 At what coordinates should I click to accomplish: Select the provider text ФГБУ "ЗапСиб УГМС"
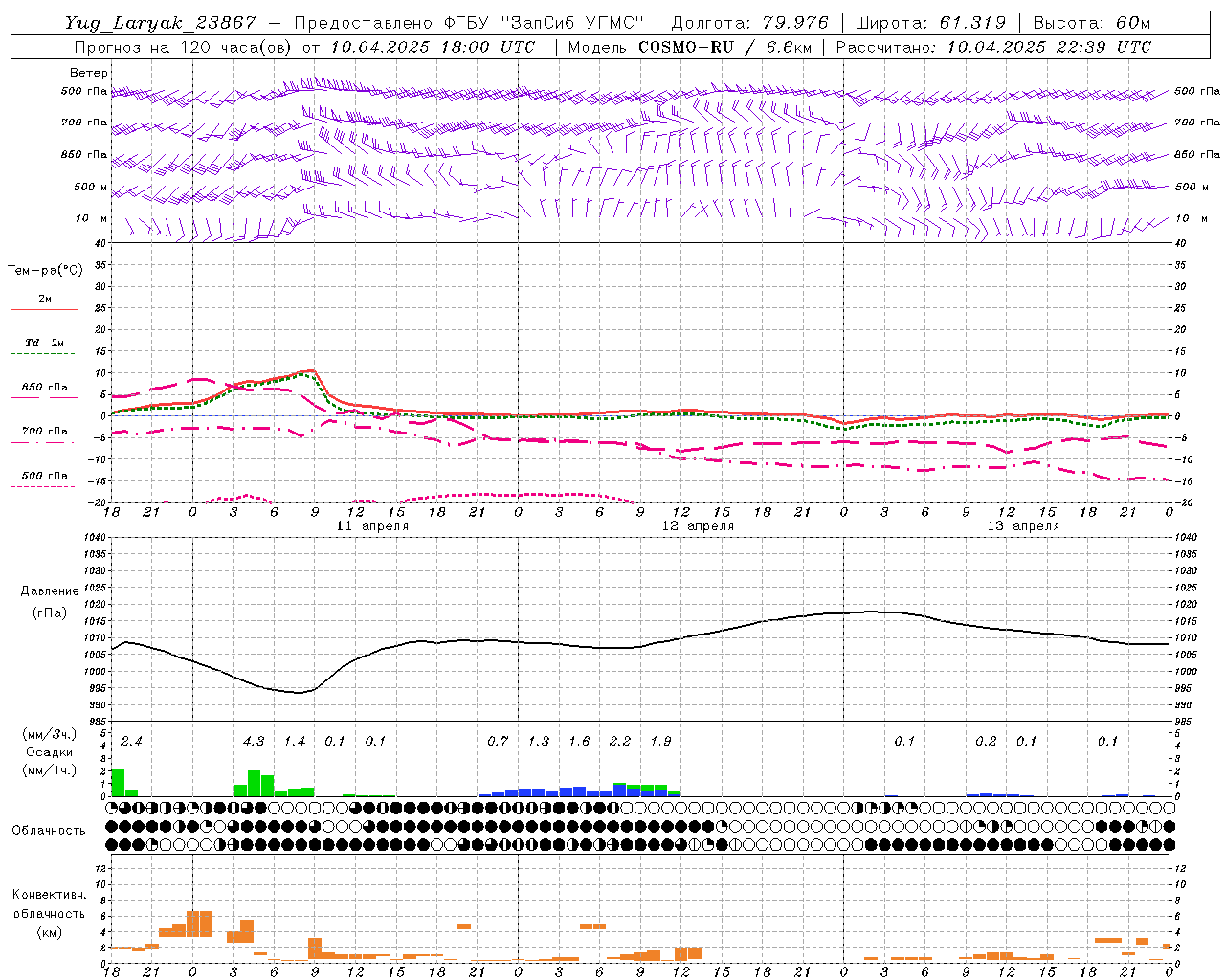point(544,23)
